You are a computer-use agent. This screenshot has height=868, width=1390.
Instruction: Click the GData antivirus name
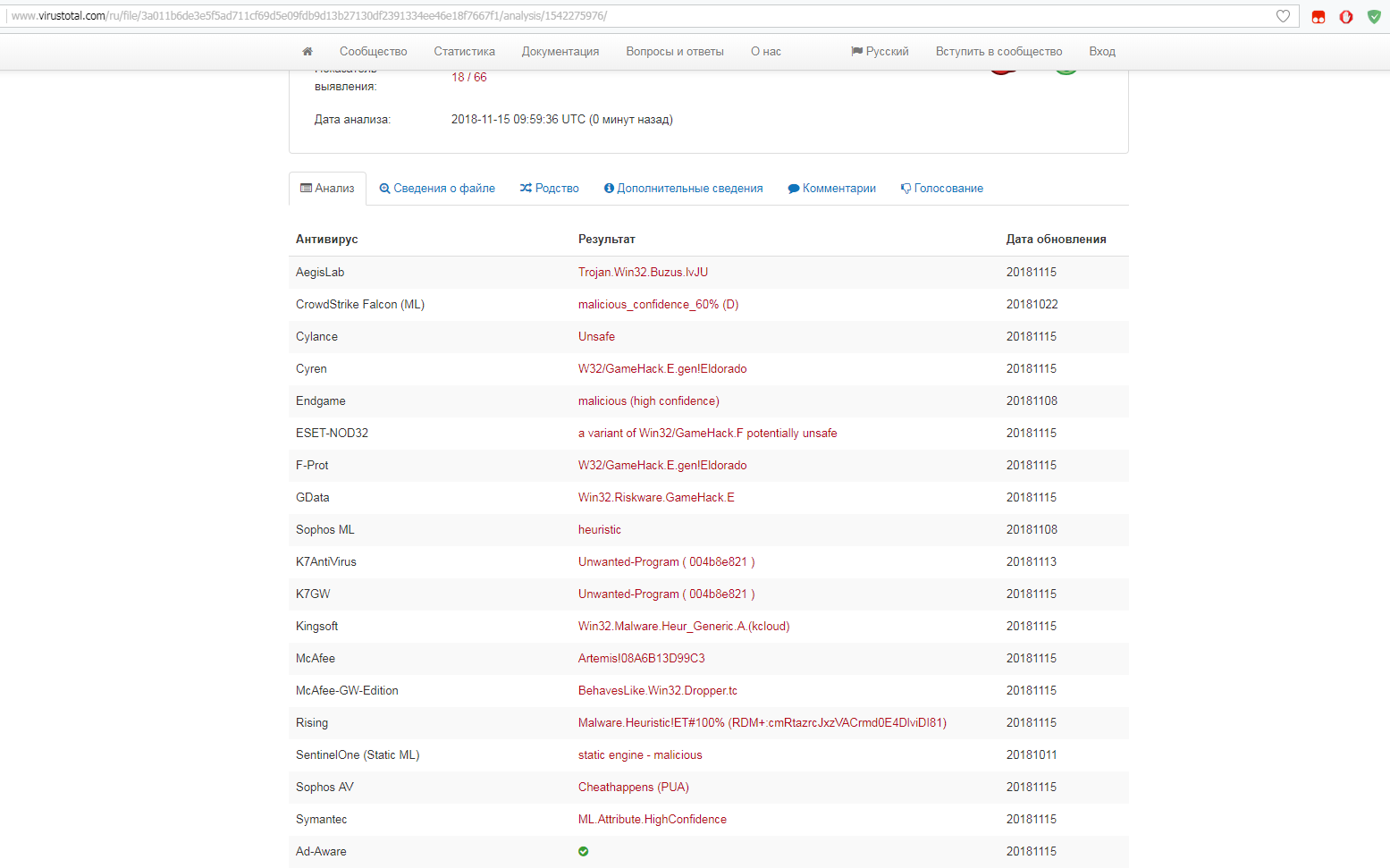point(313,498)
